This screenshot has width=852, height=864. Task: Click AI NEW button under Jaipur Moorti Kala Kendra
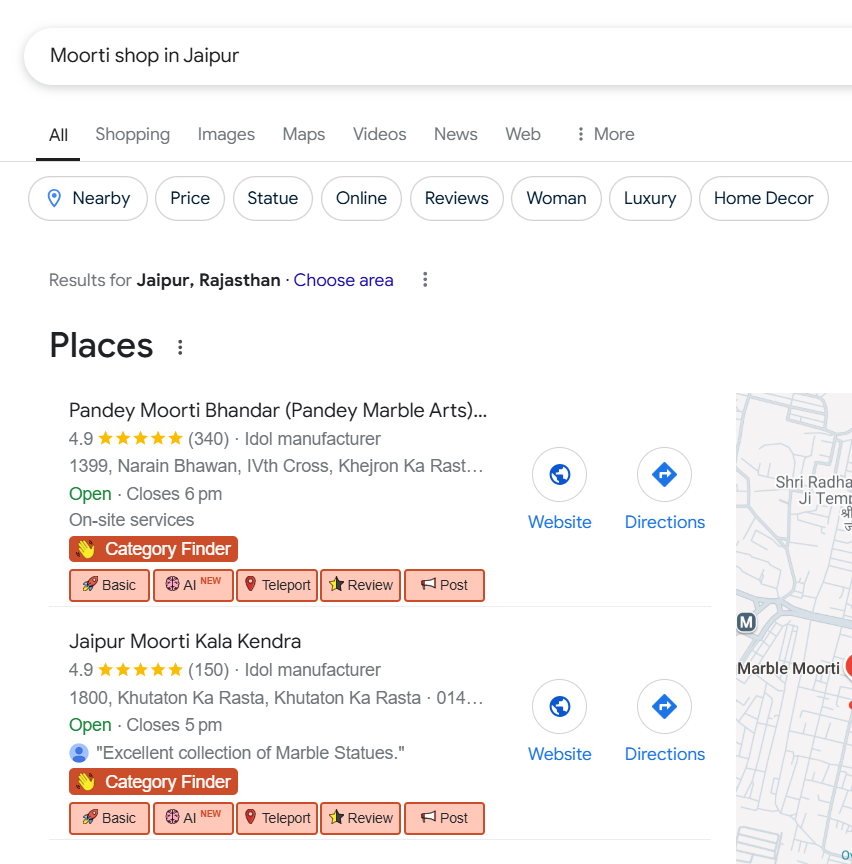193,818
